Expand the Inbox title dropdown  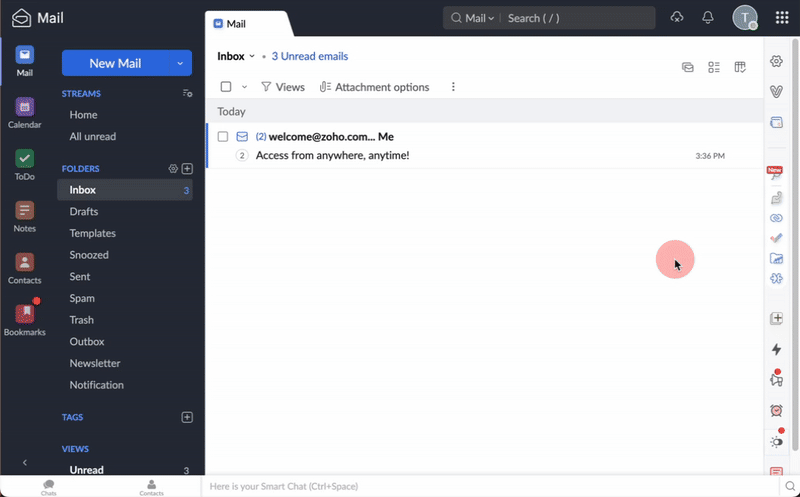[x=252, y=57]
